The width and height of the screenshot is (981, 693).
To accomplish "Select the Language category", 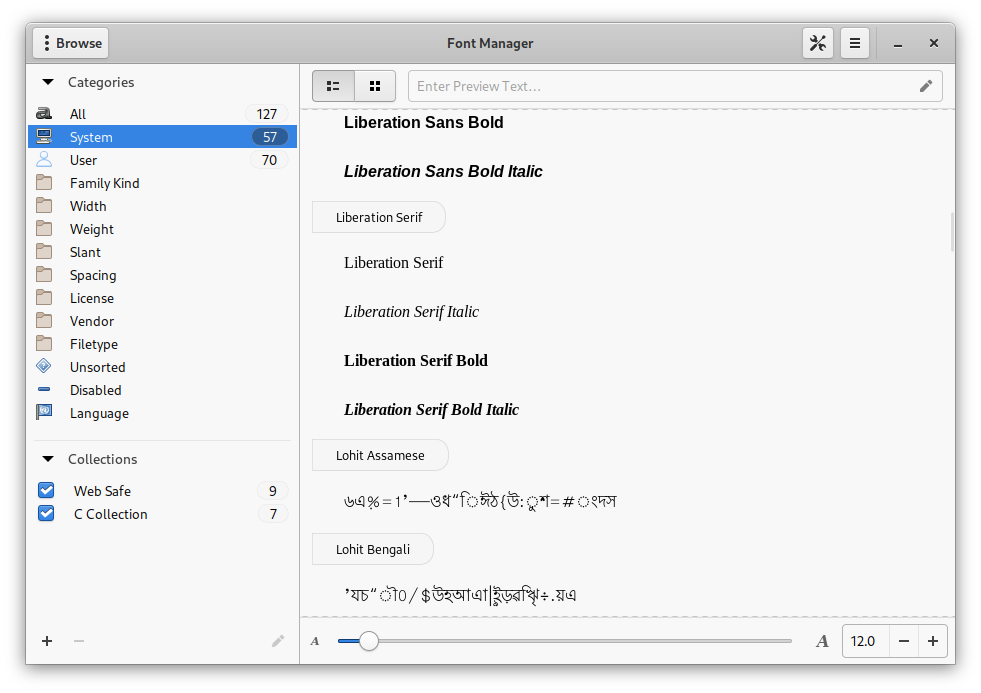I will [99, 413].
